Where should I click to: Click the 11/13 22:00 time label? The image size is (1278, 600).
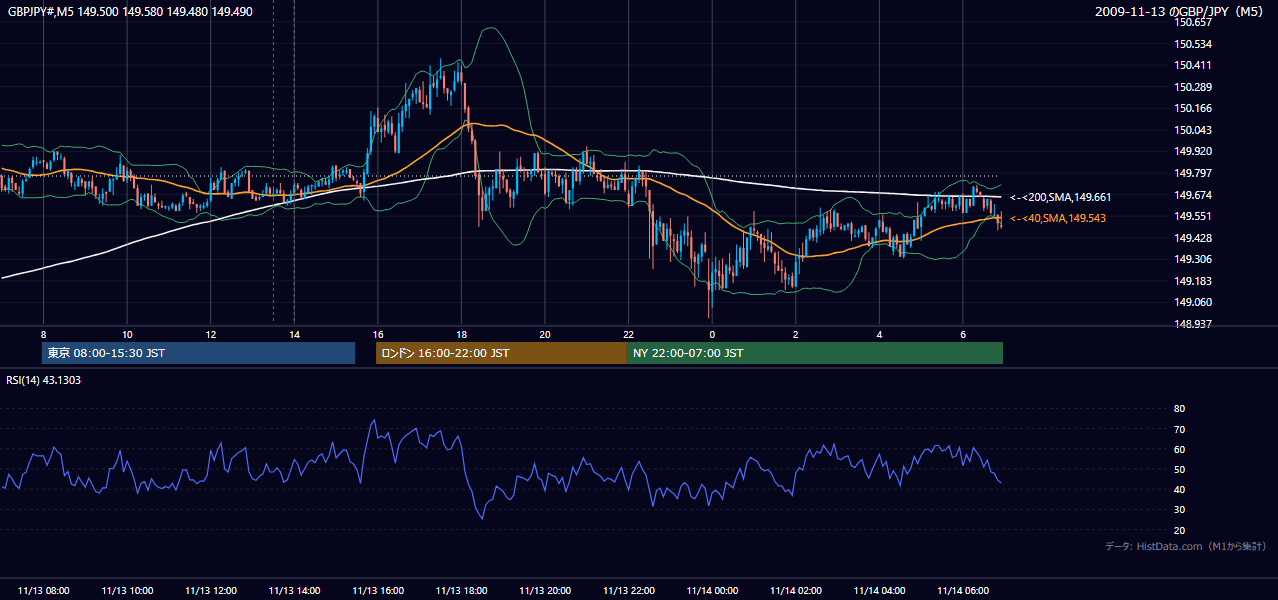(x=628, y=591)
